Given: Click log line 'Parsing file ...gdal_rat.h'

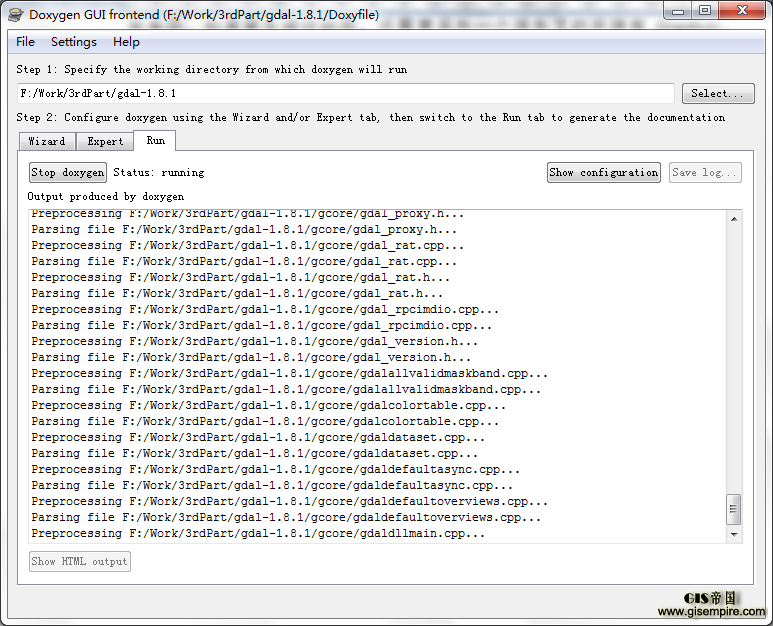Looking at the screenshot, I should tap(237, 294).
